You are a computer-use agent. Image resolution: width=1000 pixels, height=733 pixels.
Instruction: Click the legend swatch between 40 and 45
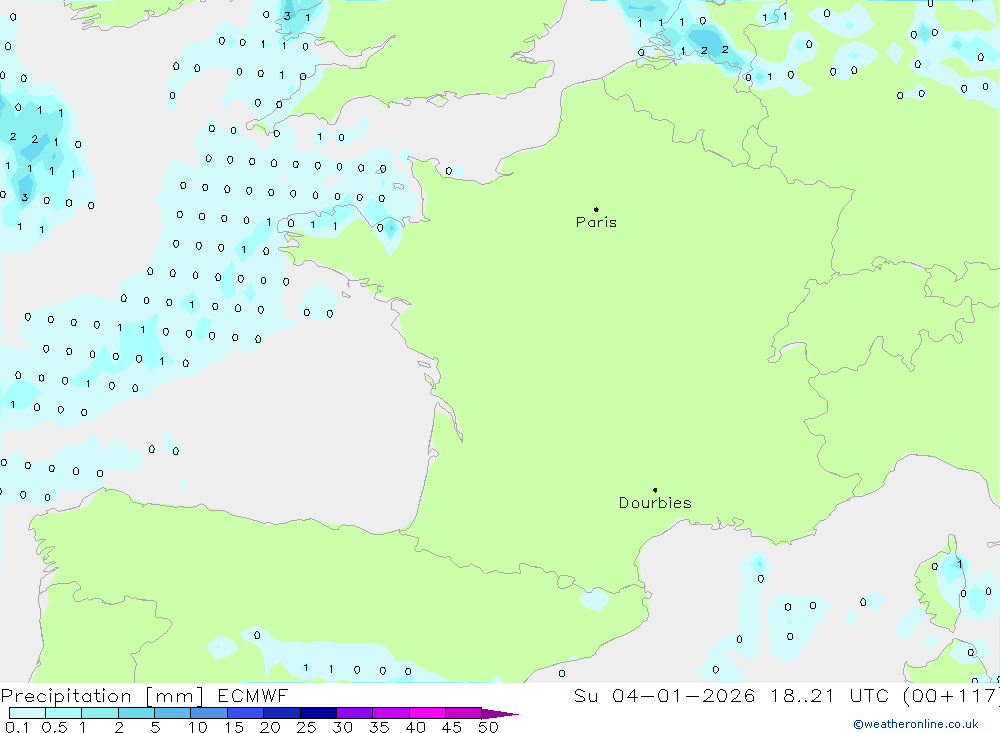tap(427, 713)
